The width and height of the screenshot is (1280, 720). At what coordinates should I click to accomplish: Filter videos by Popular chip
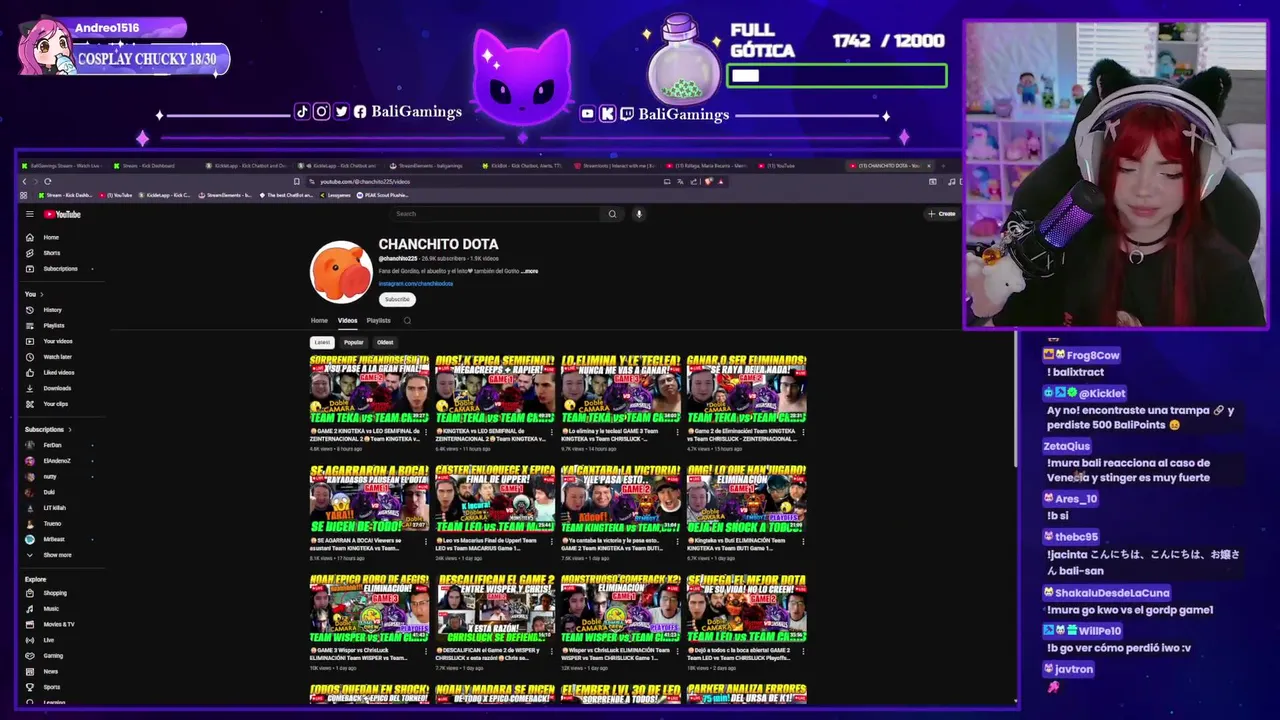click(x=354, y=342)
